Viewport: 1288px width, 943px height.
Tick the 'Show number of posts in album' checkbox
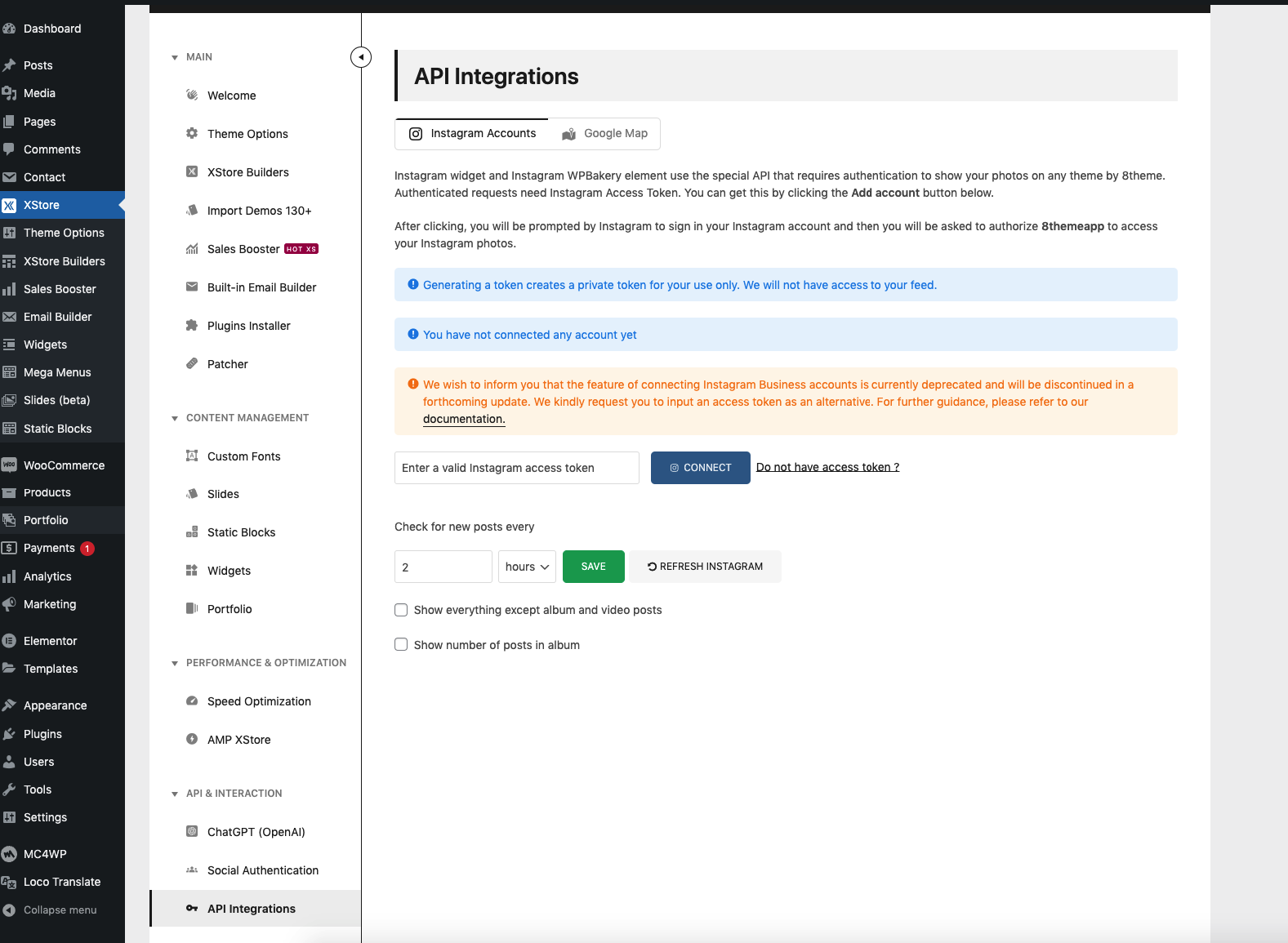401,644
